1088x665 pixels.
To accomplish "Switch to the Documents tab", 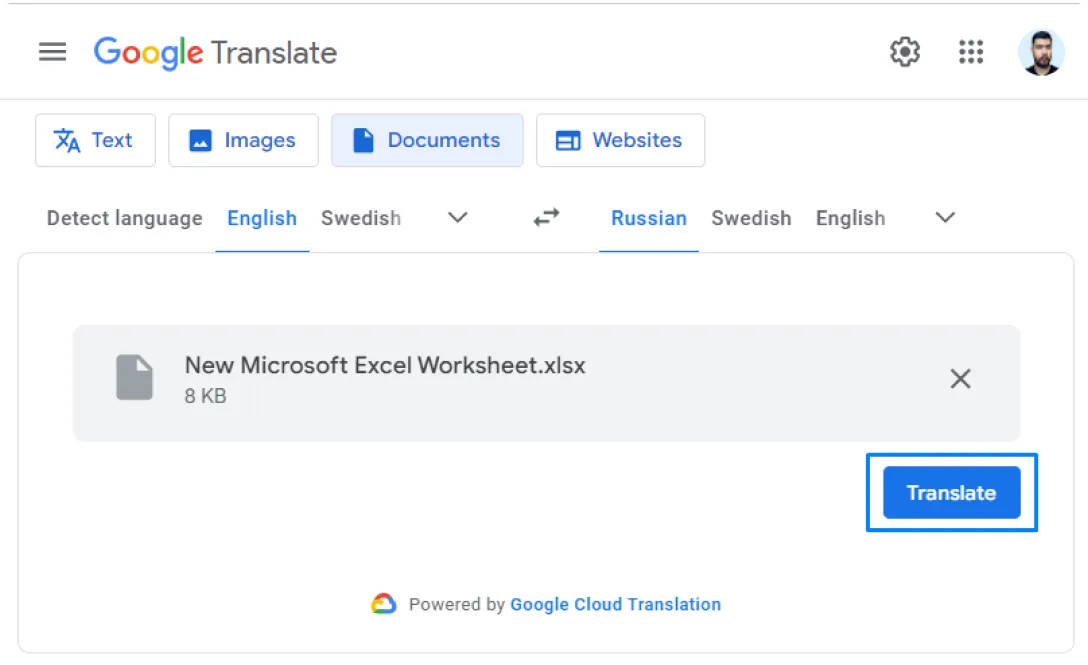I will pyautogui.click(x=427, y=140).
